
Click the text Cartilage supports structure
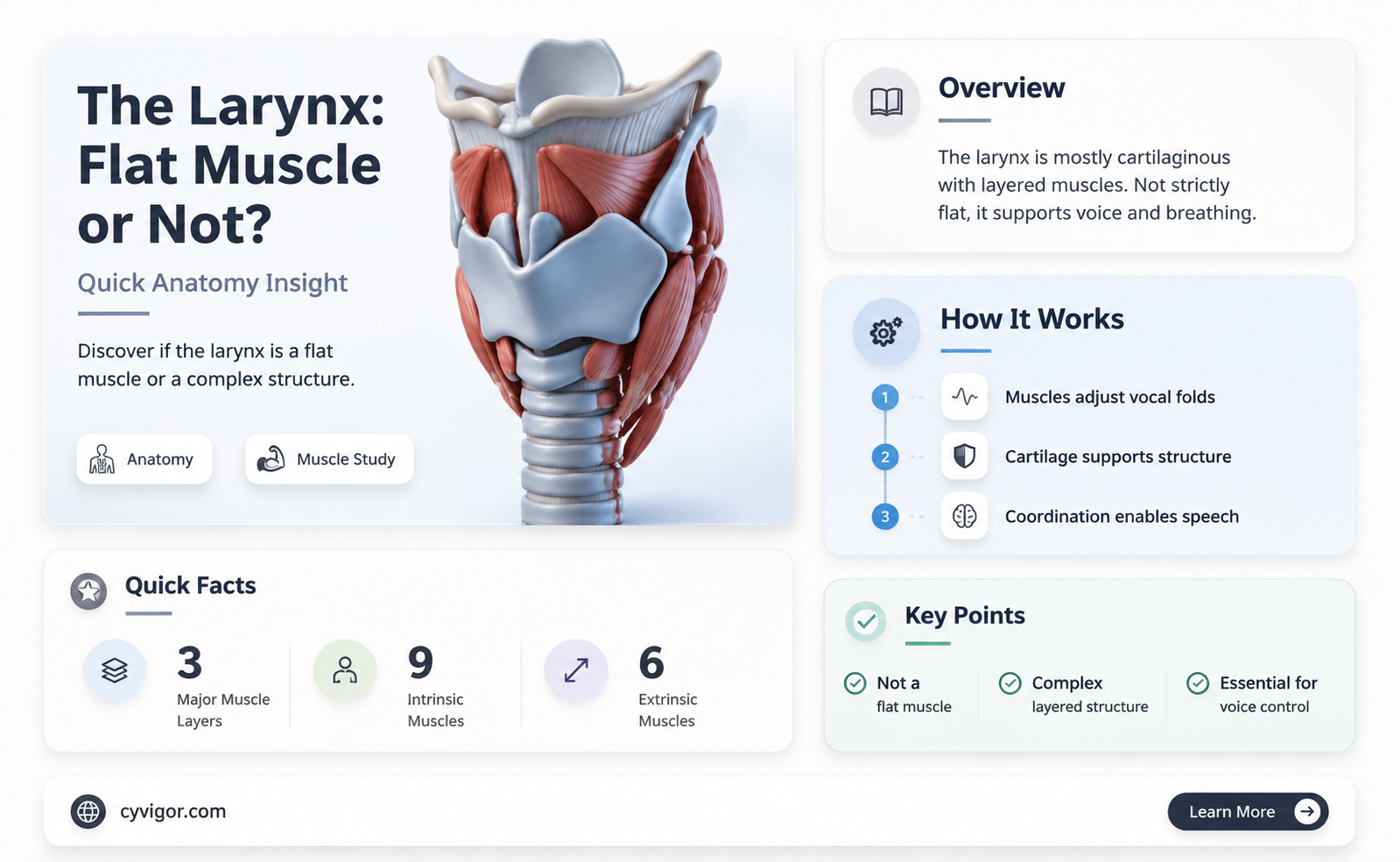(1118, 456)
